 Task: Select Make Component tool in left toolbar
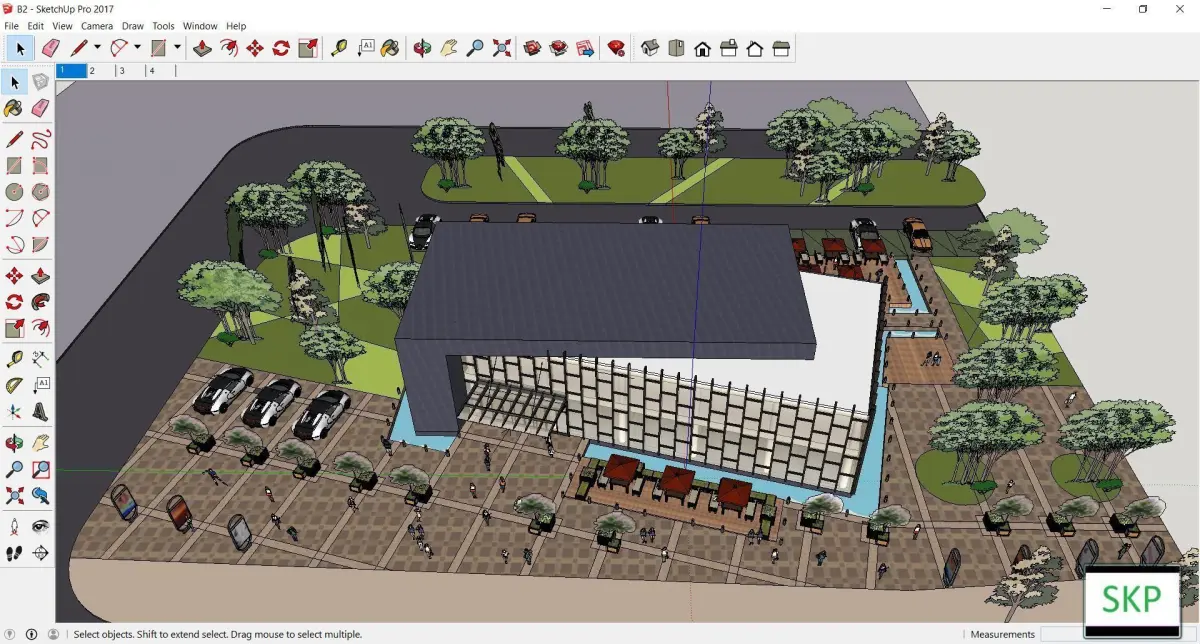tap(41, 82)
